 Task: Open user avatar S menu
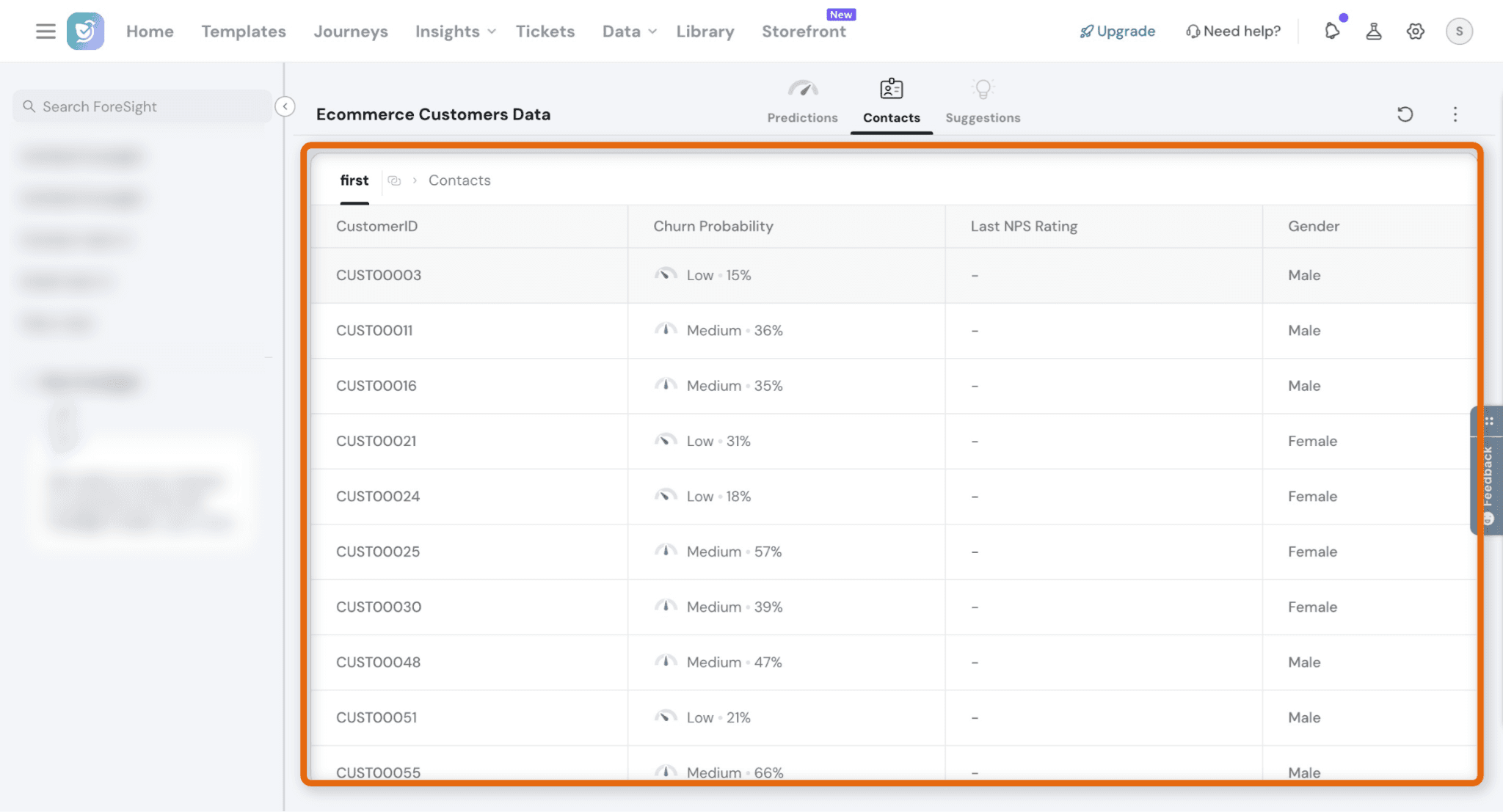click(1459, 31)
